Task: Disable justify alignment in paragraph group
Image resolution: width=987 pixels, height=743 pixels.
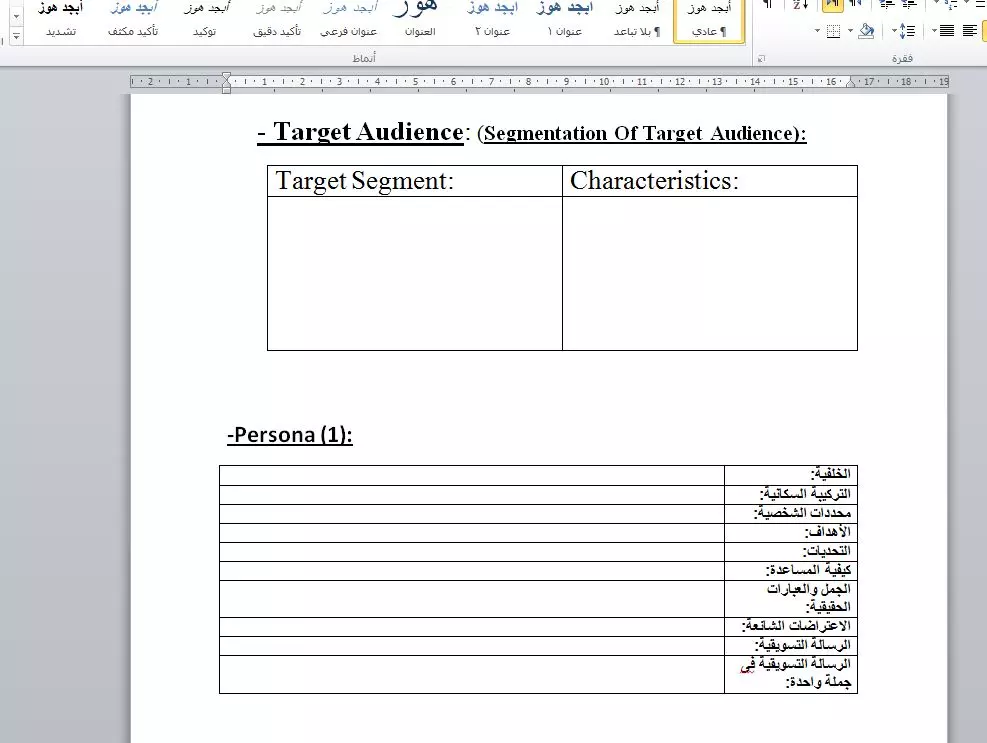Action: pos(947,30)
